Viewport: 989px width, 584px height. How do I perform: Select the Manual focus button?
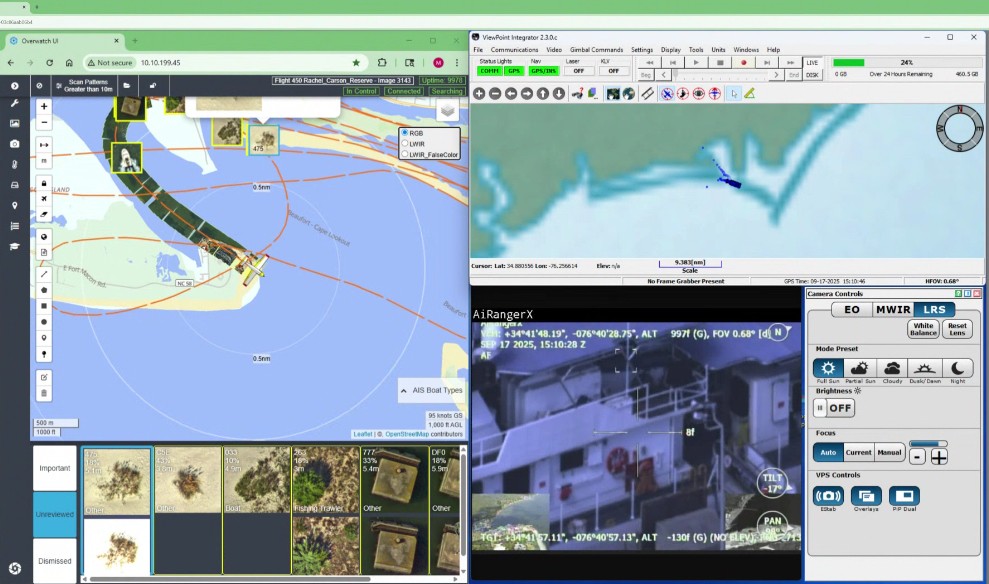(x=889, y=452)
